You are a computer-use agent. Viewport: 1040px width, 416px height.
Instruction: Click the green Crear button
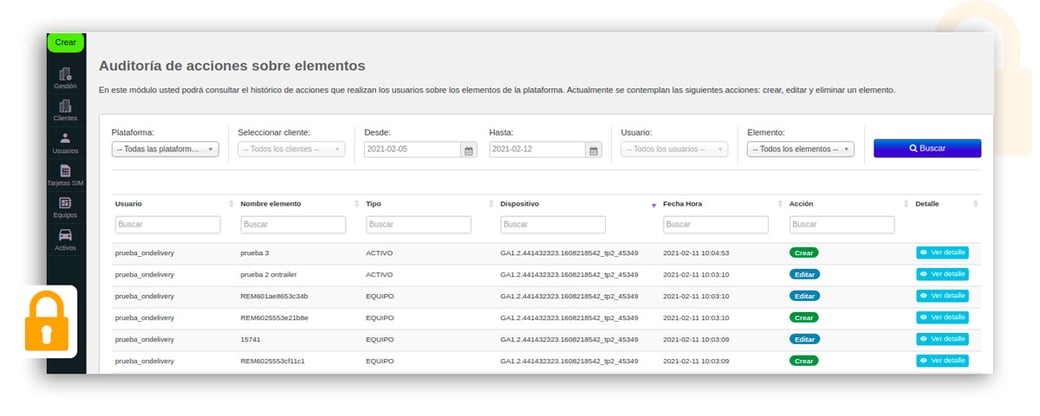click(66, 42)
